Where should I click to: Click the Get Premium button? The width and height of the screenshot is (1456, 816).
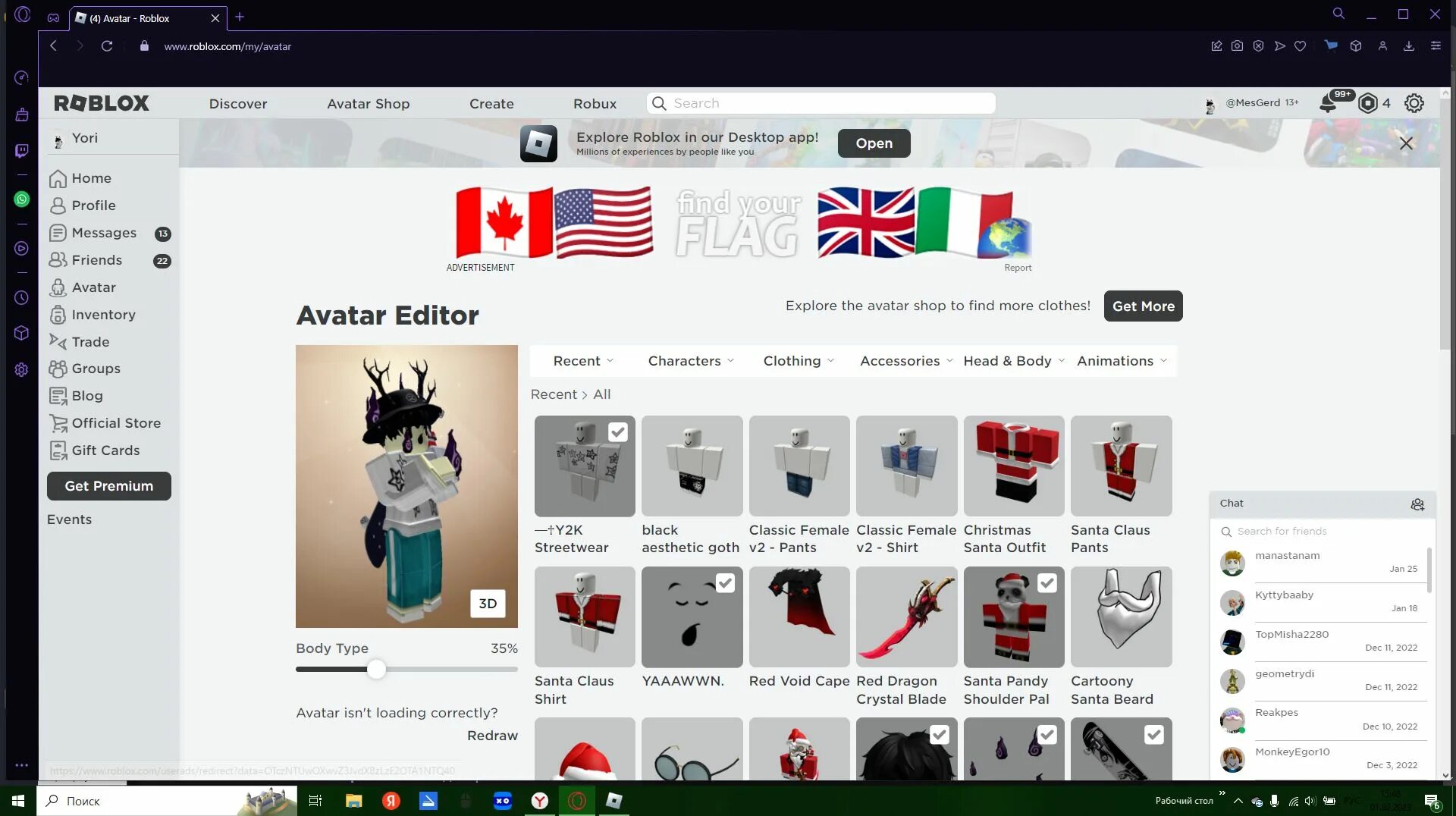click(109, 486)
